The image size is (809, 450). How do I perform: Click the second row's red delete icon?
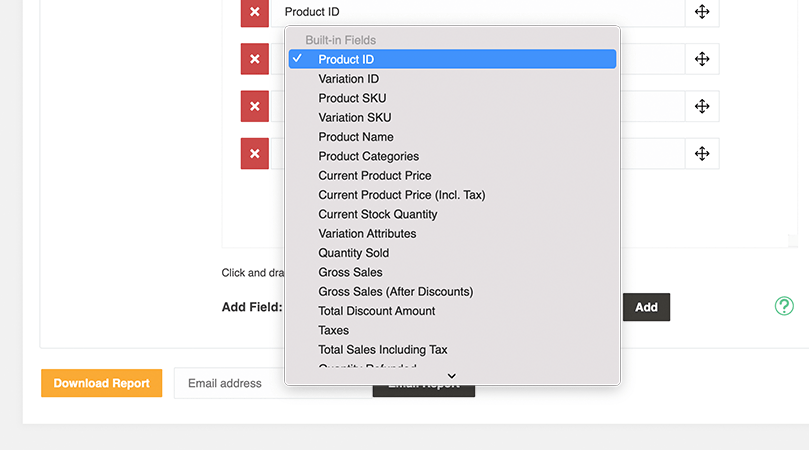pos(254,59)
